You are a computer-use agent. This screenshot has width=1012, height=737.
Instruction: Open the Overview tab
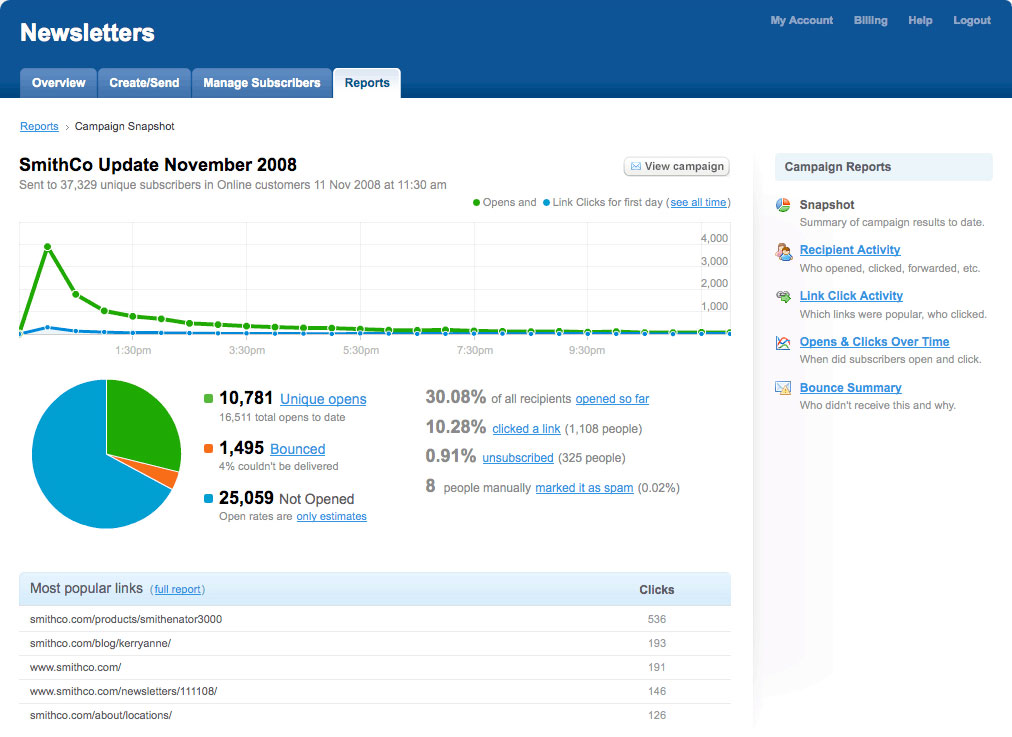(59, 83)
